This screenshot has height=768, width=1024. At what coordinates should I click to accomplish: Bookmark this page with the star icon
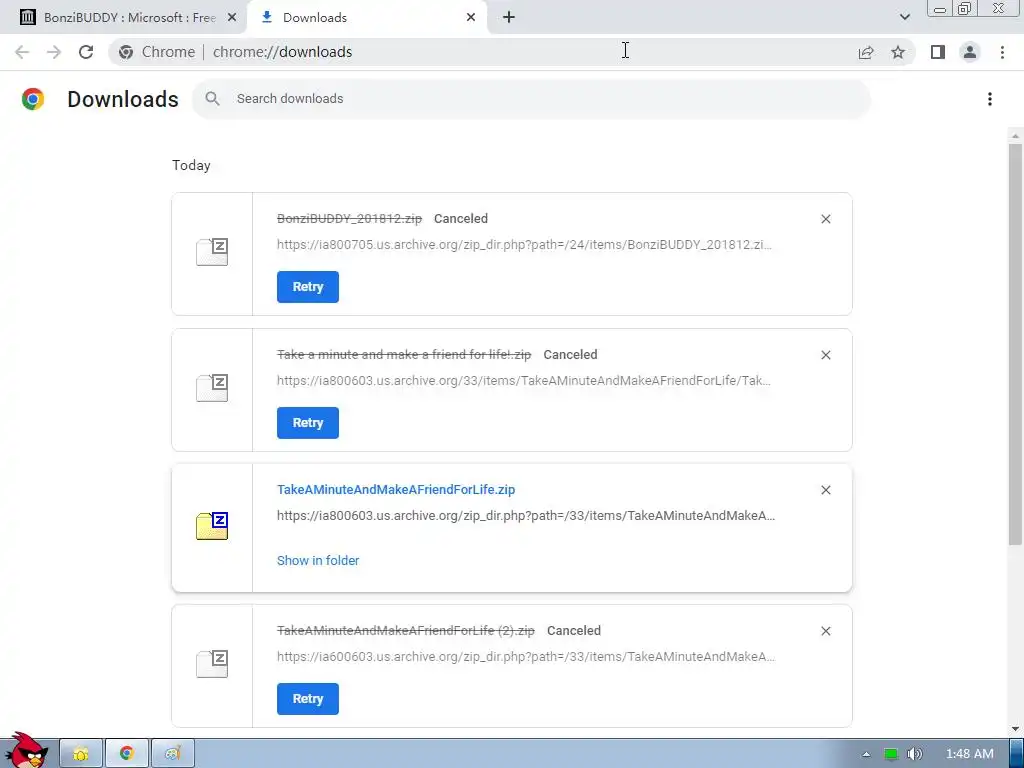click(898, 52)
